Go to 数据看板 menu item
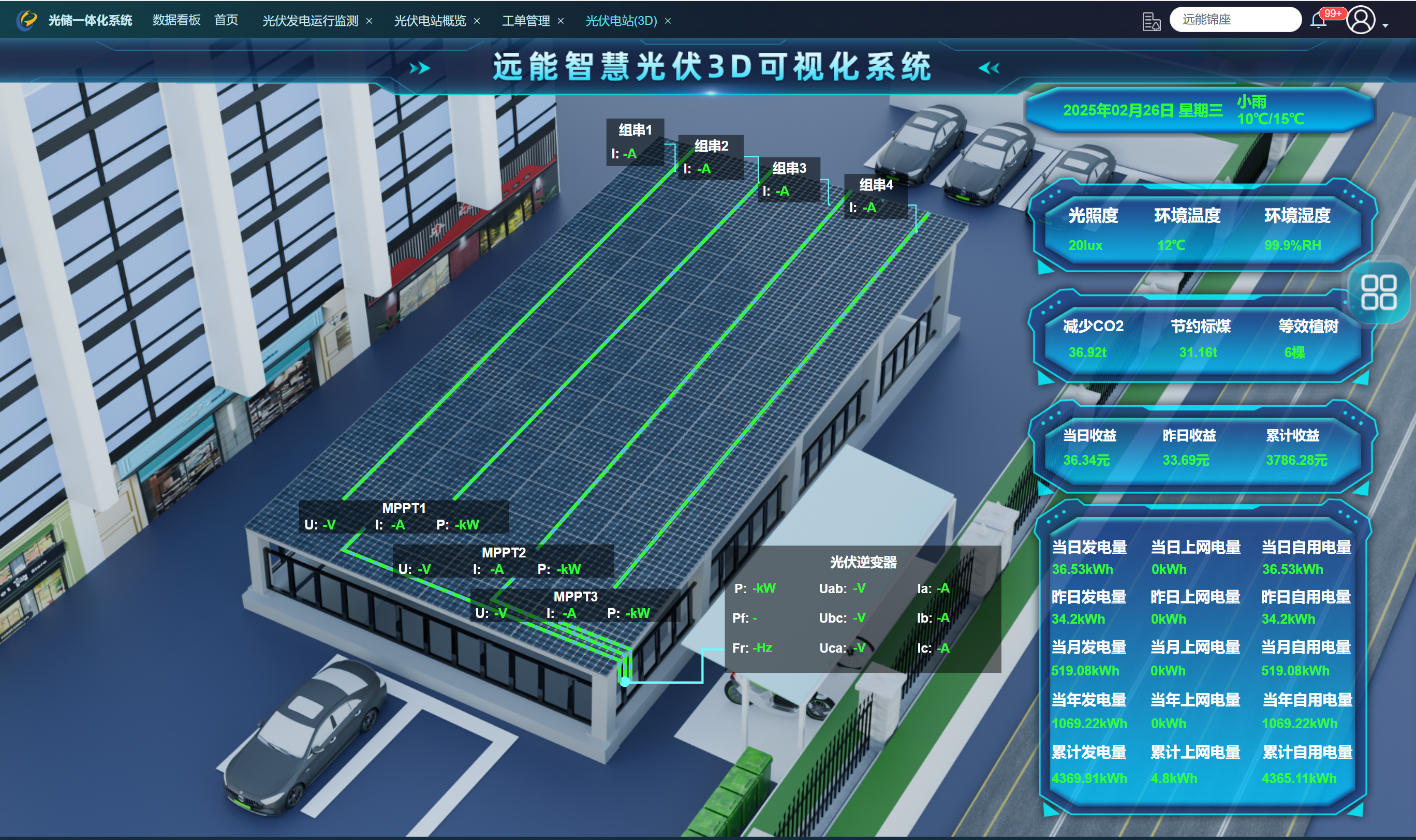 (176, 20)
